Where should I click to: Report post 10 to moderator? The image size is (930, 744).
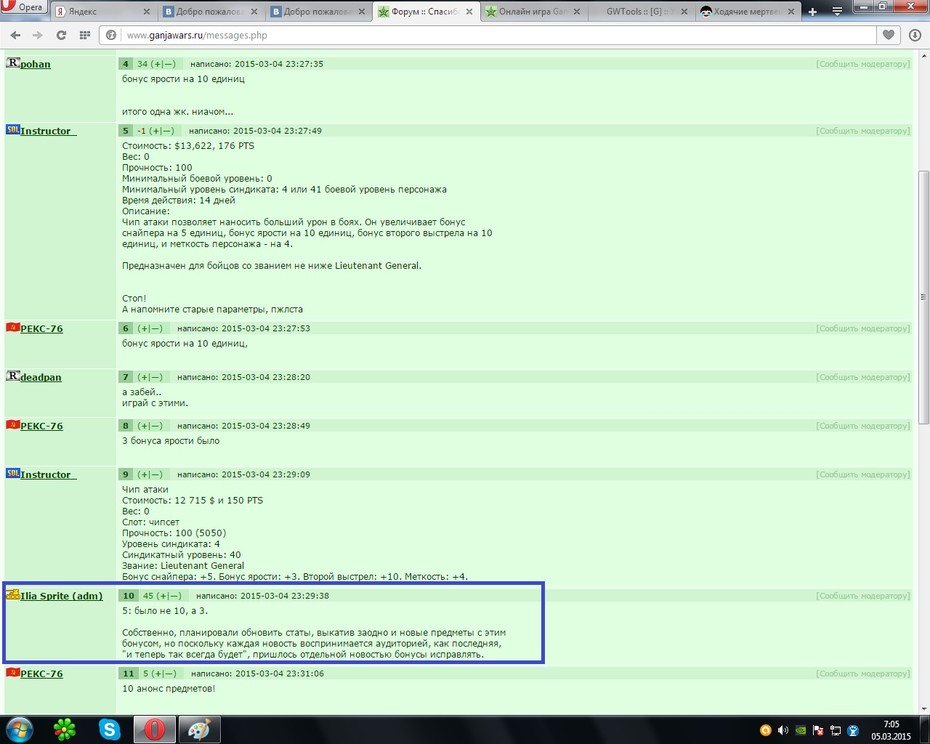[863, 596]
